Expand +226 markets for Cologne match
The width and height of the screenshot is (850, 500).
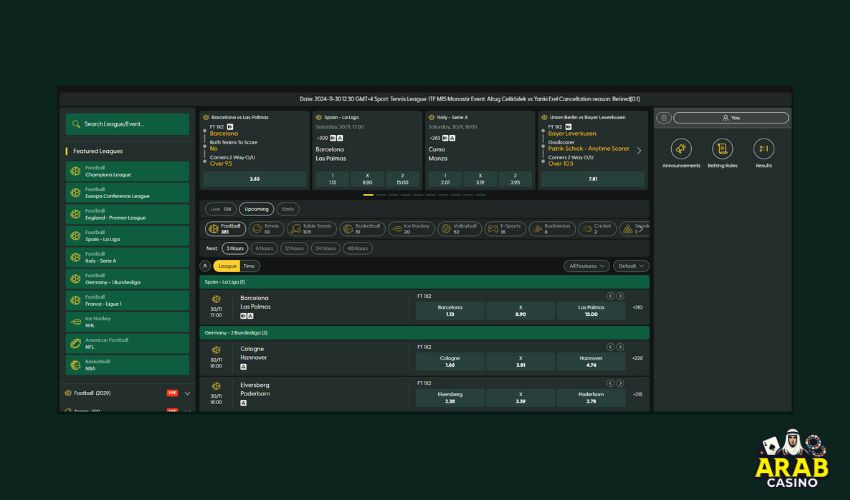(x=638, y=358)
